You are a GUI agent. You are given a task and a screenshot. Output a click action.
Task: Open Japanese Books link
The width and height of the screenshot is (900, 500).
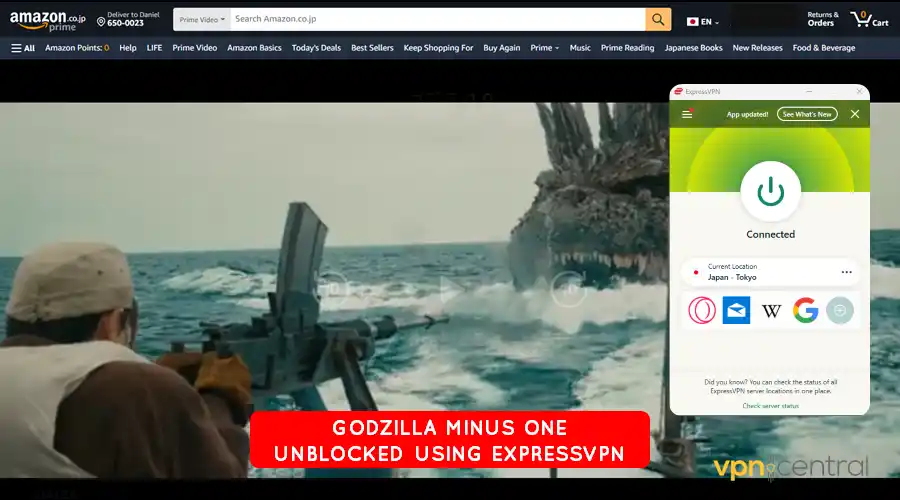pyautogui.click(x=693, y=48)
